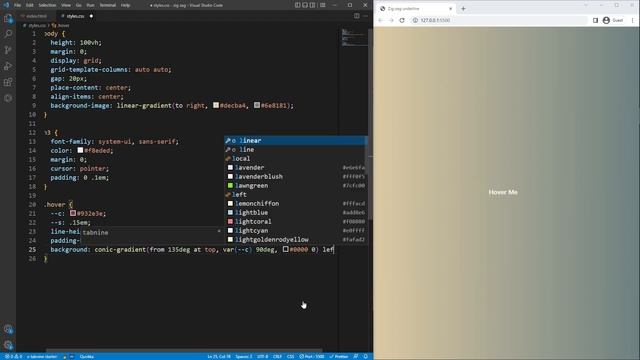Click color swatch on line 25
This screenshot has width=640, height=360.
coord(286,249)
